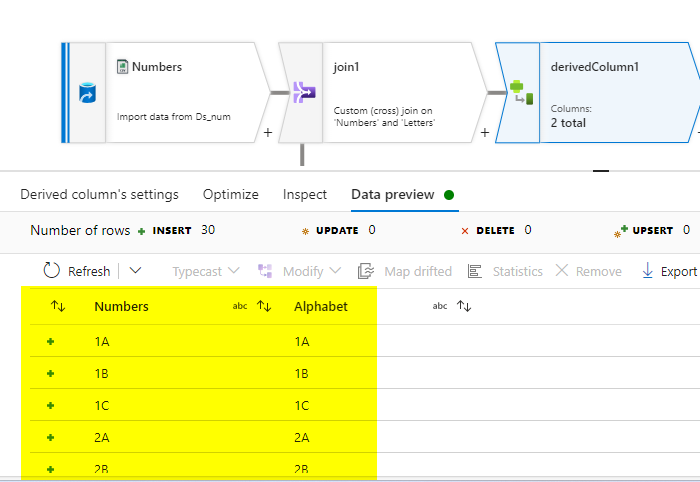700x482 pixels.
Task: Select the derivedColumn1 node title
Action: [x=595, y=66]
